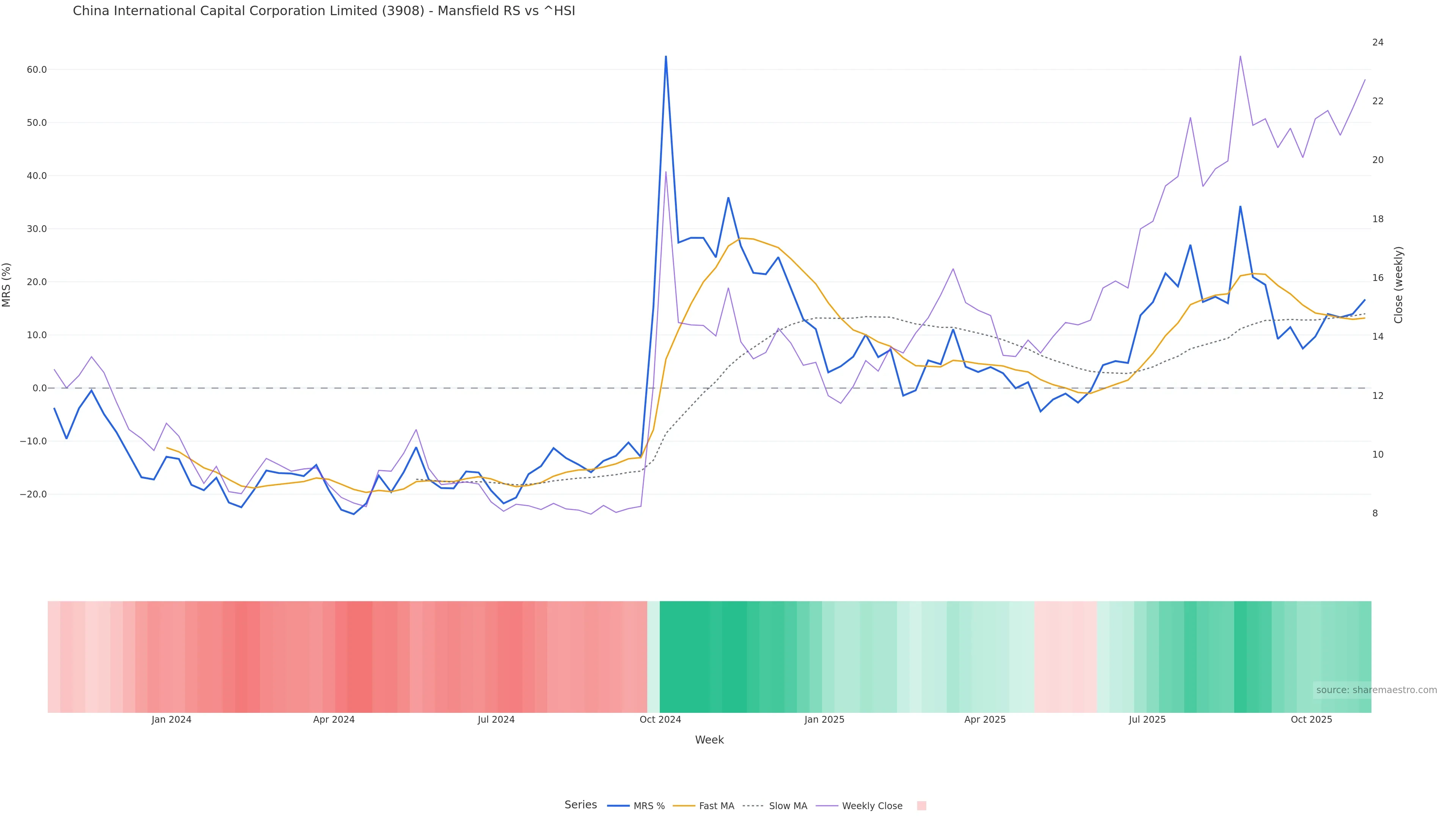Screen dimensions: 1456x819
Task: Click the chart title text
Action: [x=324, y=11]
